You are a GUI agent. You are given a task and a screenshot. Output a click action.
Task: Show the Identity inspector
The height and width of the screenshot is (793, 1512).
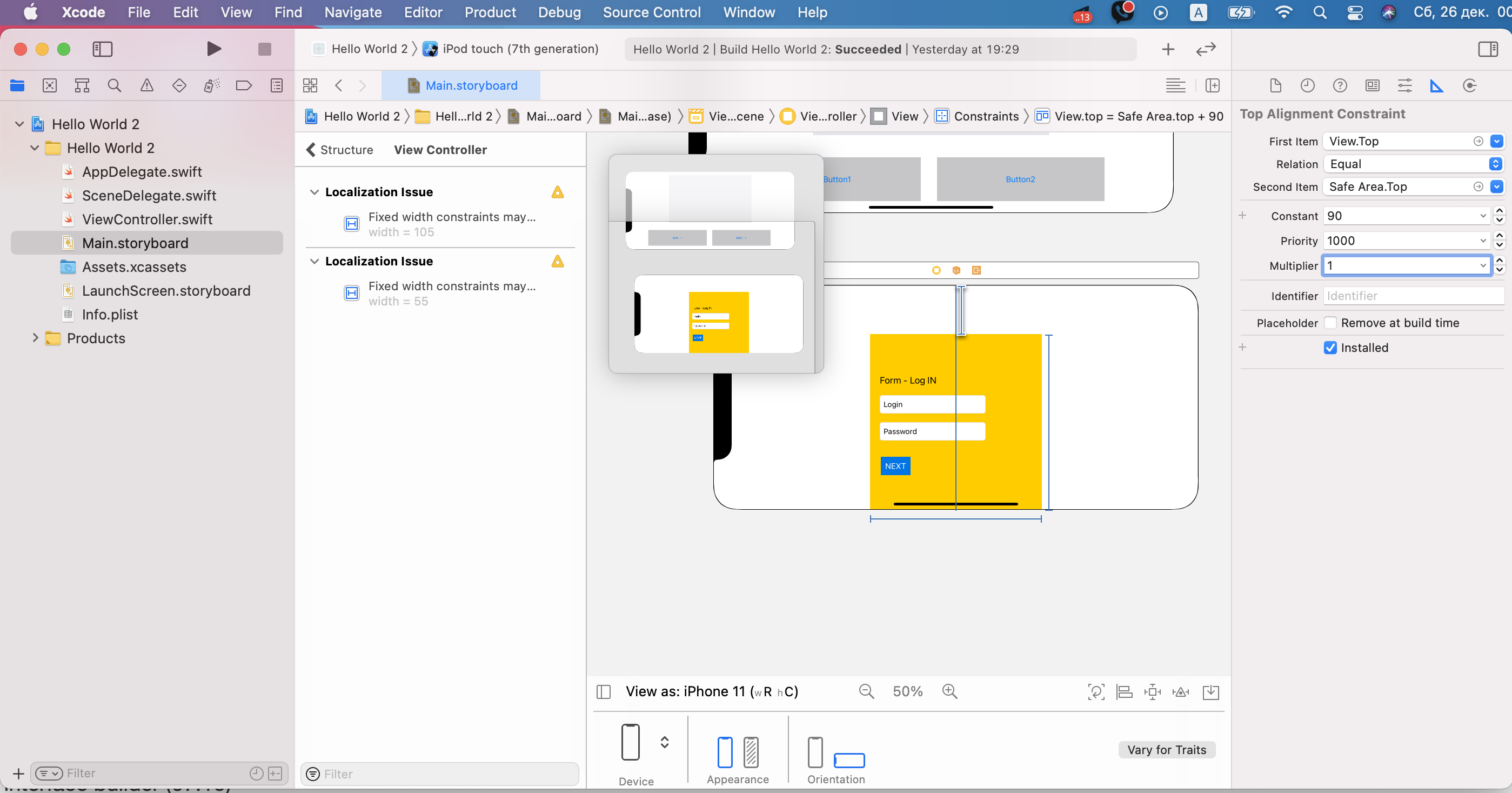(1372, 86)
